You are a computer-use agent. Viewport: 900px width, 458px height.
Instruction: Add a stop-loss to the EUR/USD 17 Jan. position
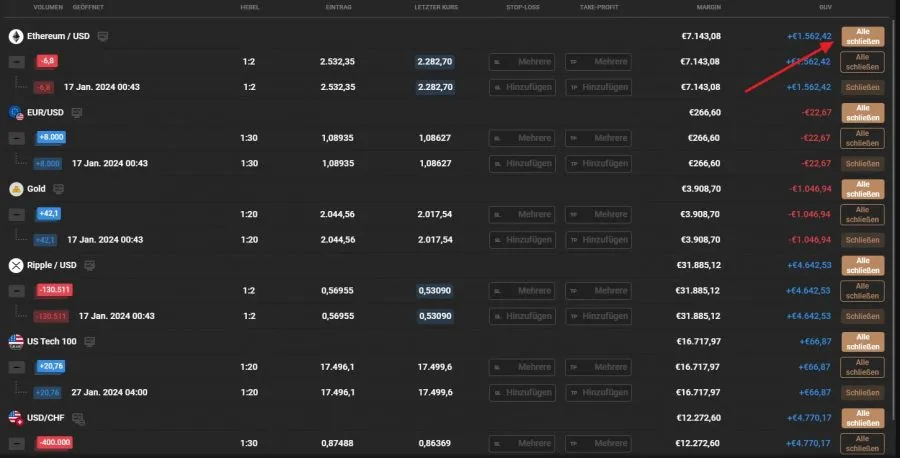pyautogui.click(x=522, y=163)
